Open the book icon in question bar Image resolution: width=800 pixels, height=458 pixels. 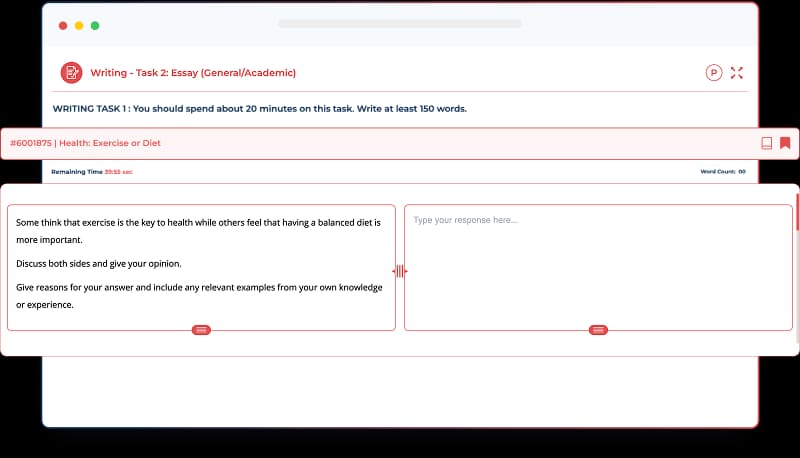click(767, 143)
